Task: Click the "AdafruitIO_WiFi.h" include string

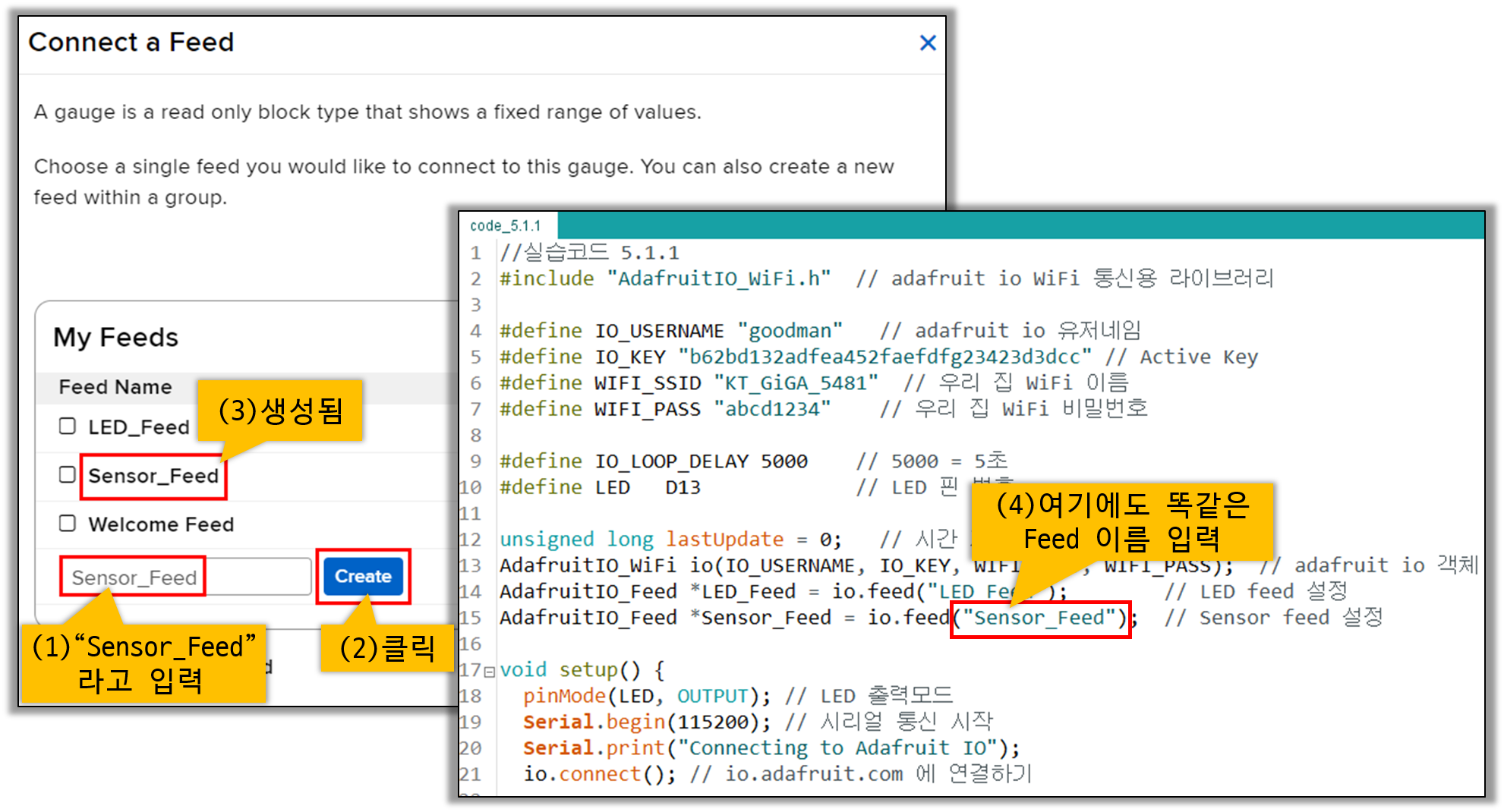Action: pos(719,279)
